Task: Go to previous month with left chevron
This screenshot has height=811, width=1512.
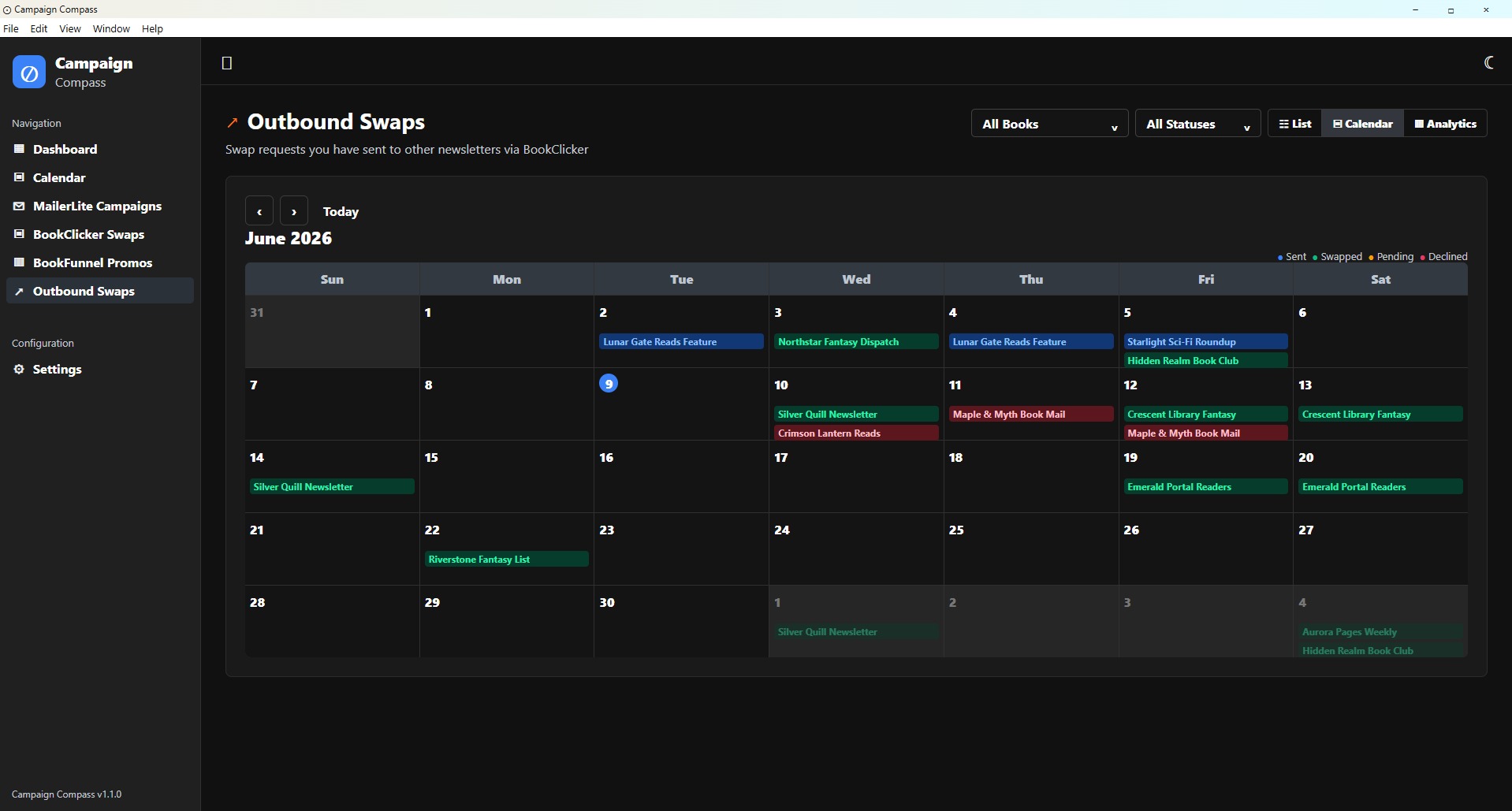Action: point(259,211)
